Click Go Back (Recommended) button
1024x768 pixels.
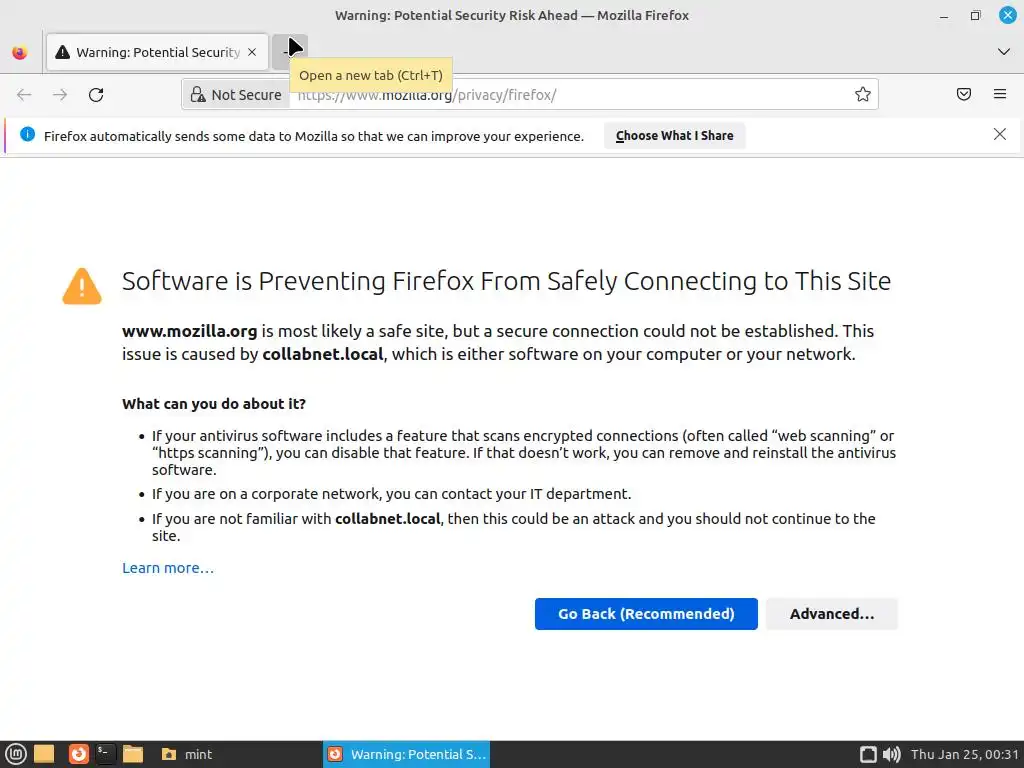(x=646, y=614)
